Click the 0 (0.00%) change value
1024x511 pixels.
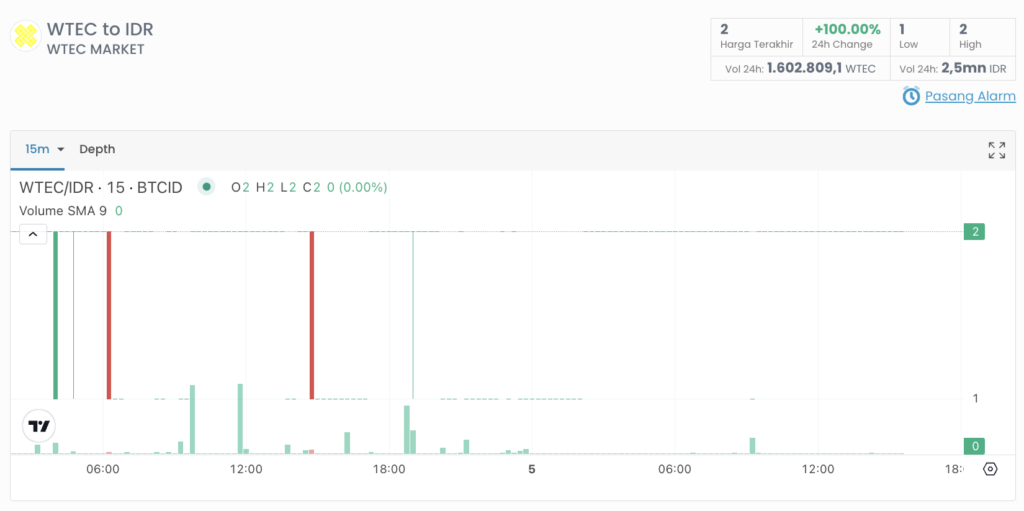(x=357, y=188)
